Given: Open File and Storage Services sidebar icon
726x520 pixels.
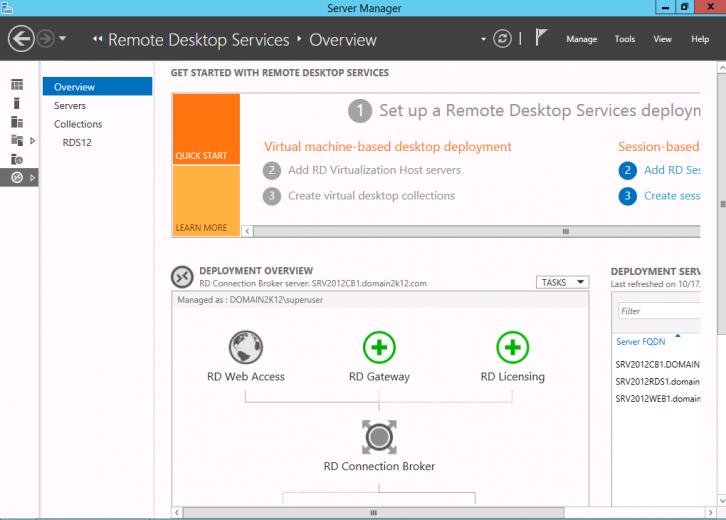Looking at the screenshot, I should pyautogui.click(x=17, y=140).
